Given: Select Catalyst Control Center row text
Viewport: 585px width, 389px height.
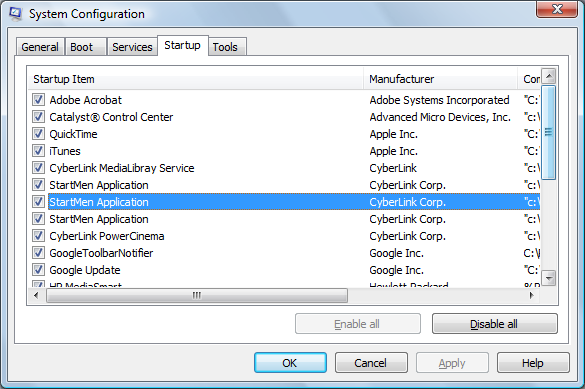Looking at the screenshot, I should (x=112, y=117).
